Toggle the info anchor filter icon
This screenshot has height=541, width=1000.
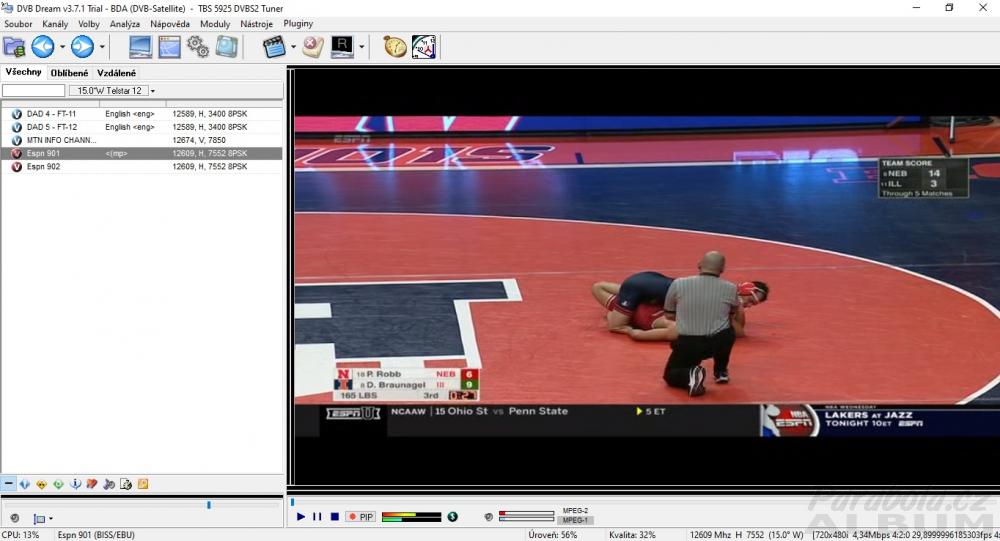(x=75, y=484)
